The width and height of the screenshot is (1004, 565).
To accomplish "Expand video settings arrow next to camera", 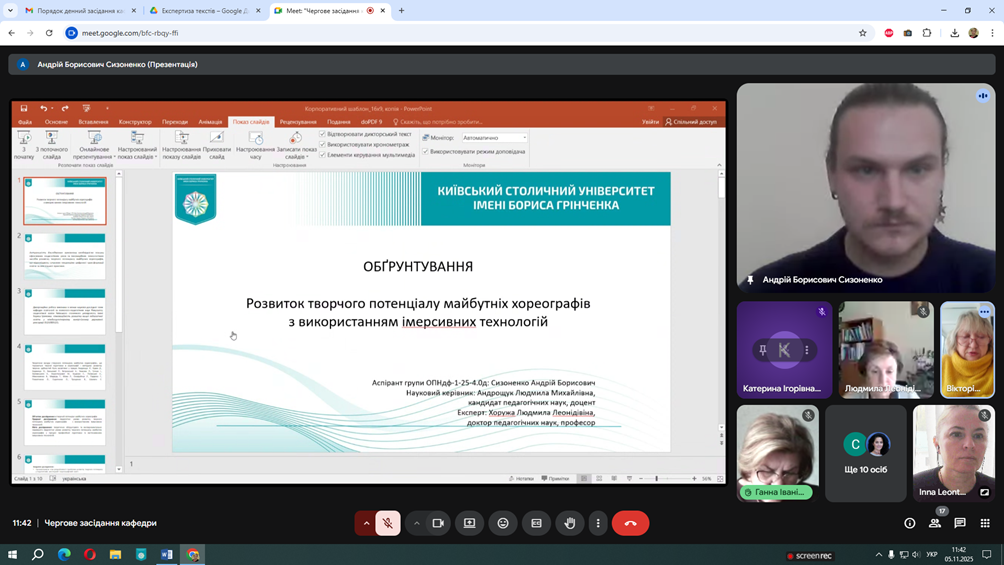I will coord(417,523).
